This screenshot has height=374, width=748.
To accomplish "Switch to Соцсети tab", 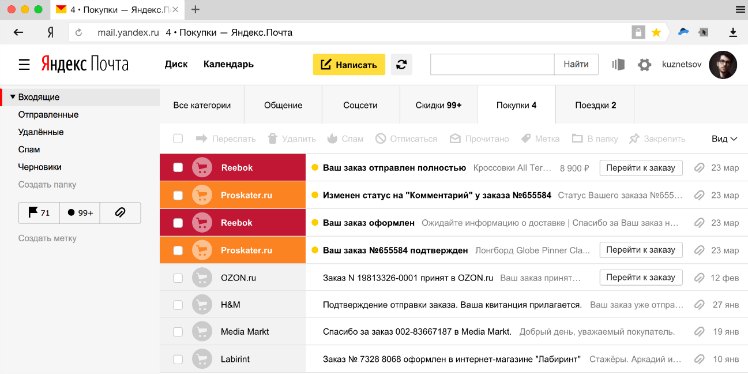I will click(360, 105).
